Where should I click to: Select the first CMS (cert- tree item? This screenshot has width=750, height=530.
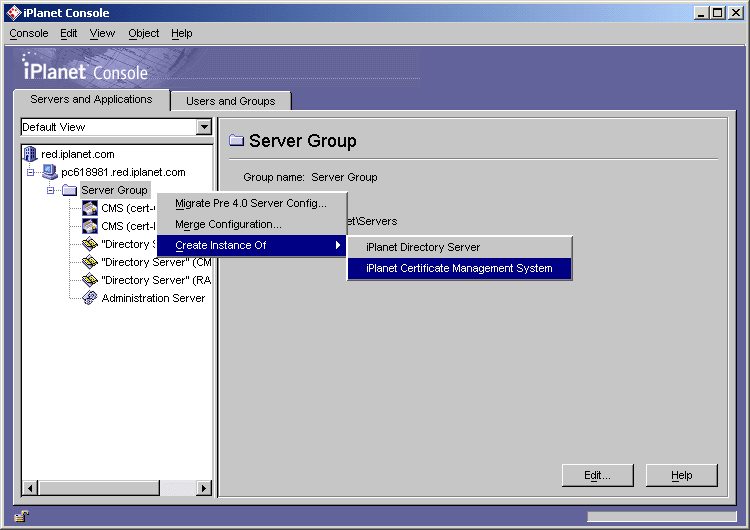pyautogui.click(x=128, y=208)
